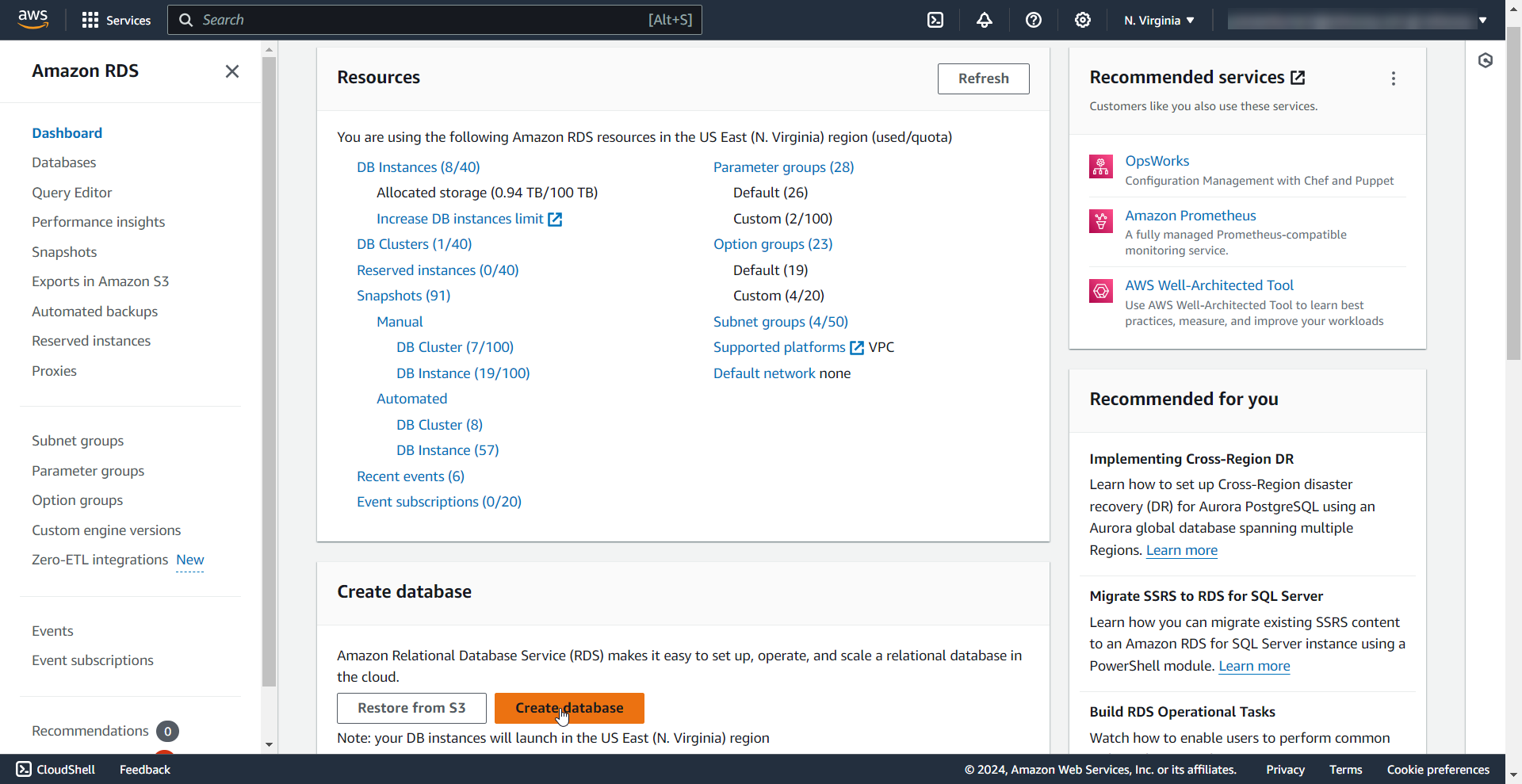Expand the N. Virginia region dropdown
This screenshot has height=784, width=1522.
pos(1159,20)
